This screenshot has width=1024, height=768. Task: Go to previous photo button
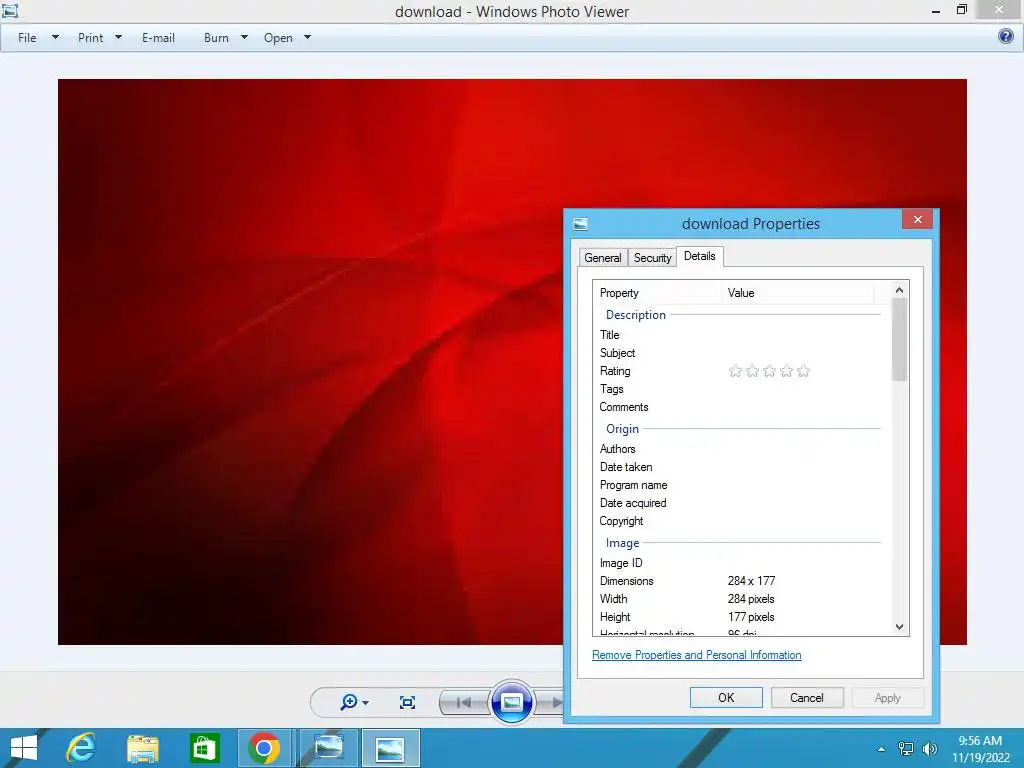coord(464,703)
